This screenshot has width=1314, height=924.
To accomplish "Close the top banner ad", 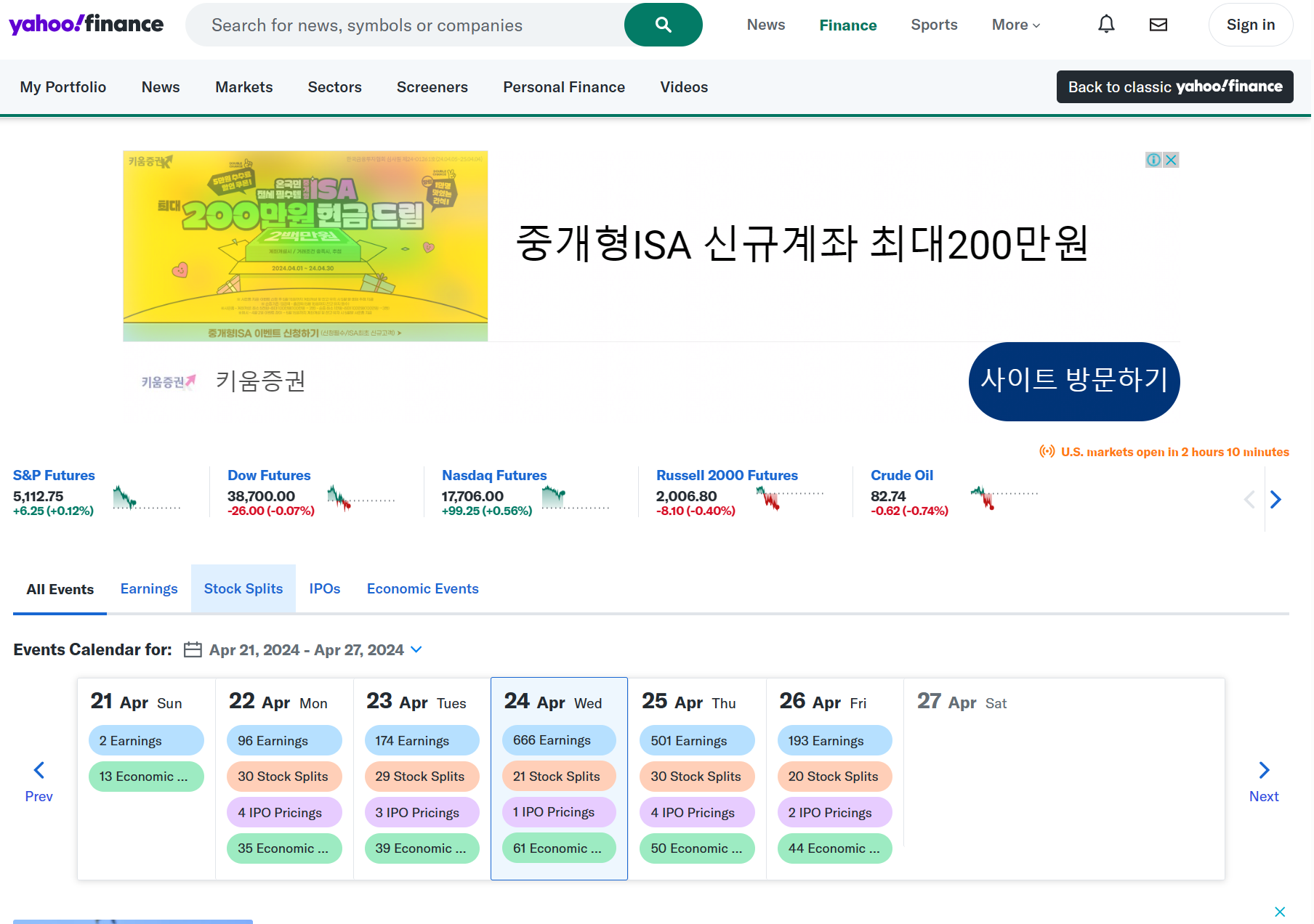I will (x=1171, y=160).
